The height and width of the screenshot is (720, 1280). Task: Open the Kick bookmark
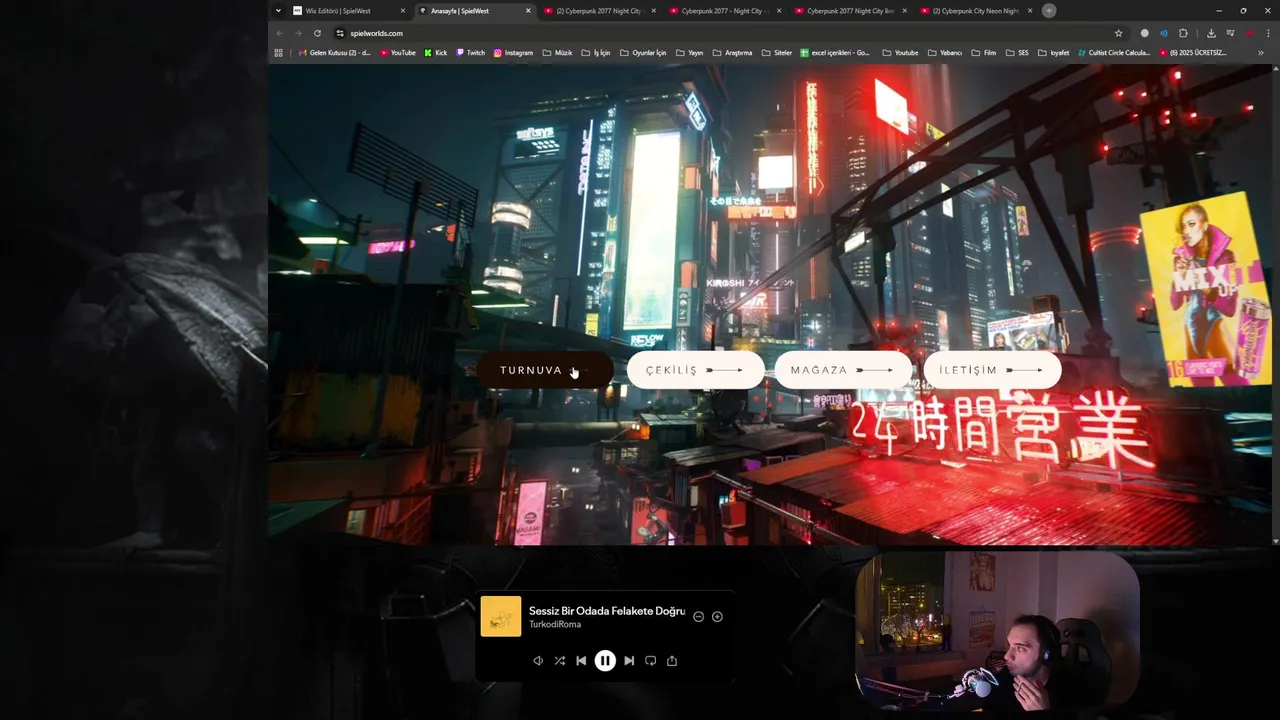436,53
